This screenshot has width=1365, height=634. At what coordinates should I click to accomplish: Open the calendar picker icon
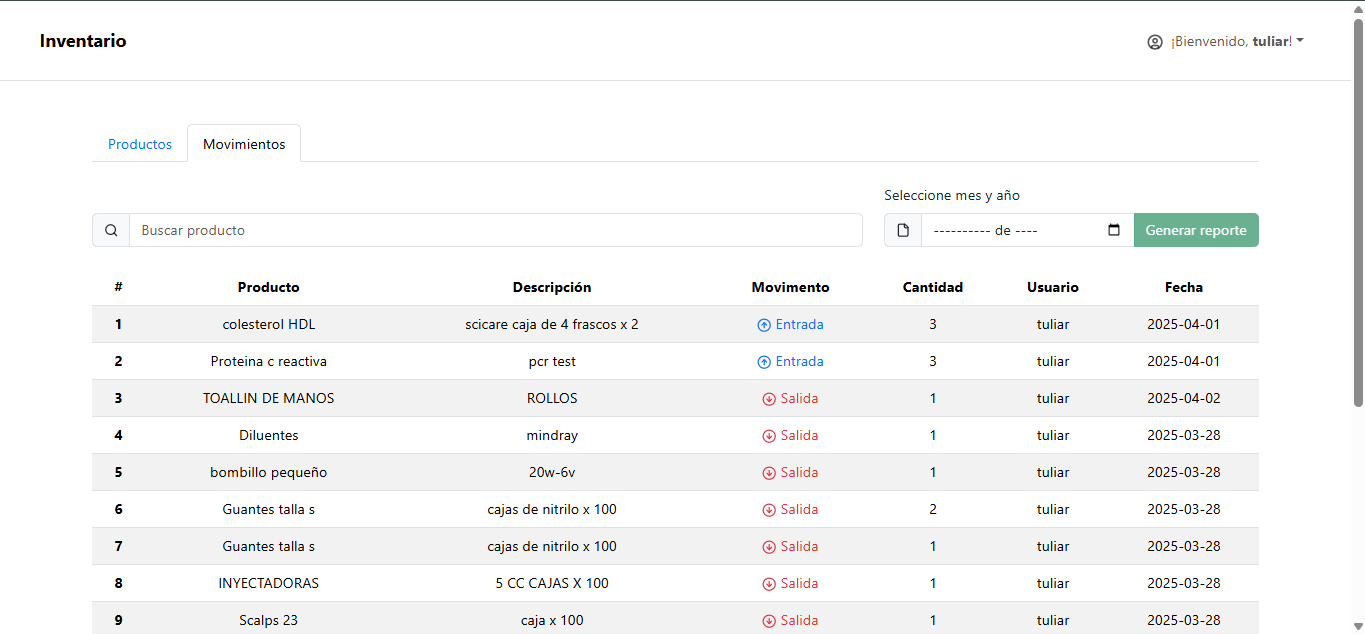(1114, 230)
